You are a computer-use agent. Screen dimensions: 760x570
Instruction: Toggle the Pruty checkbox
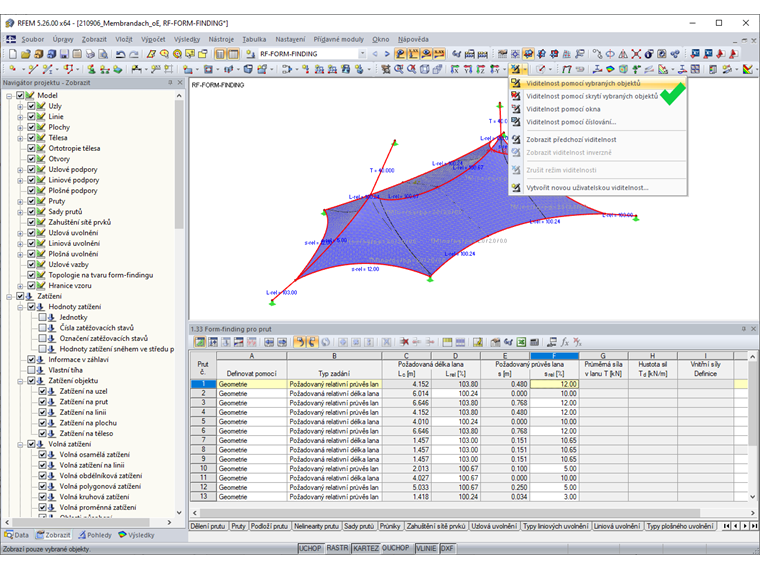tap(32, 201)
